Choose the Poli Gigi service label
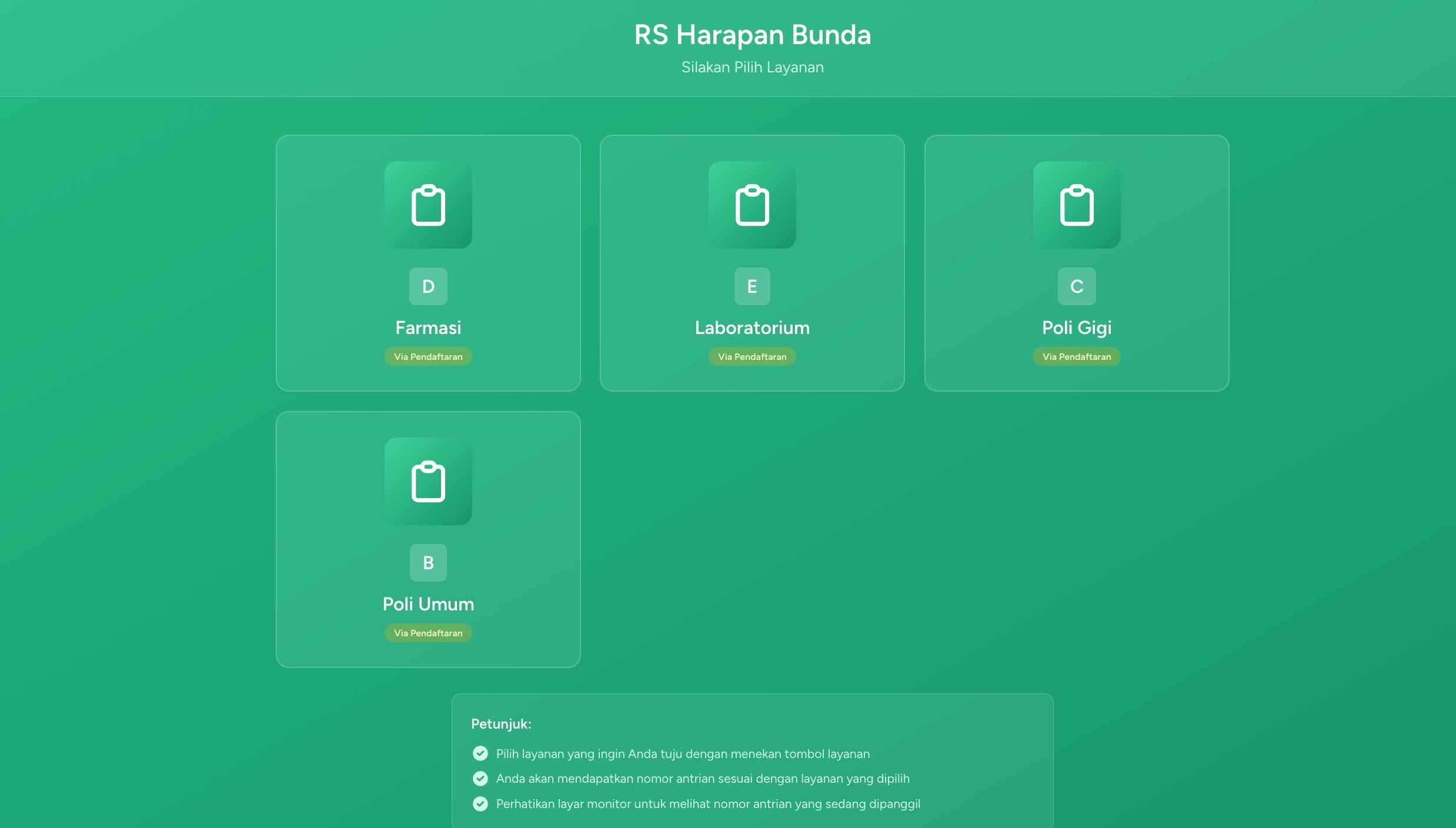 pyautogui.click(x=1077, y=328)
